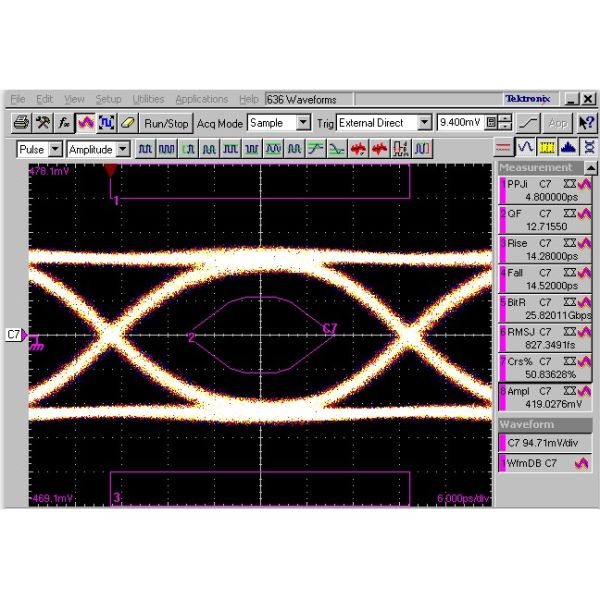
Task: Open the Acq Mode Sample dropdown
Action: [303, 123]
